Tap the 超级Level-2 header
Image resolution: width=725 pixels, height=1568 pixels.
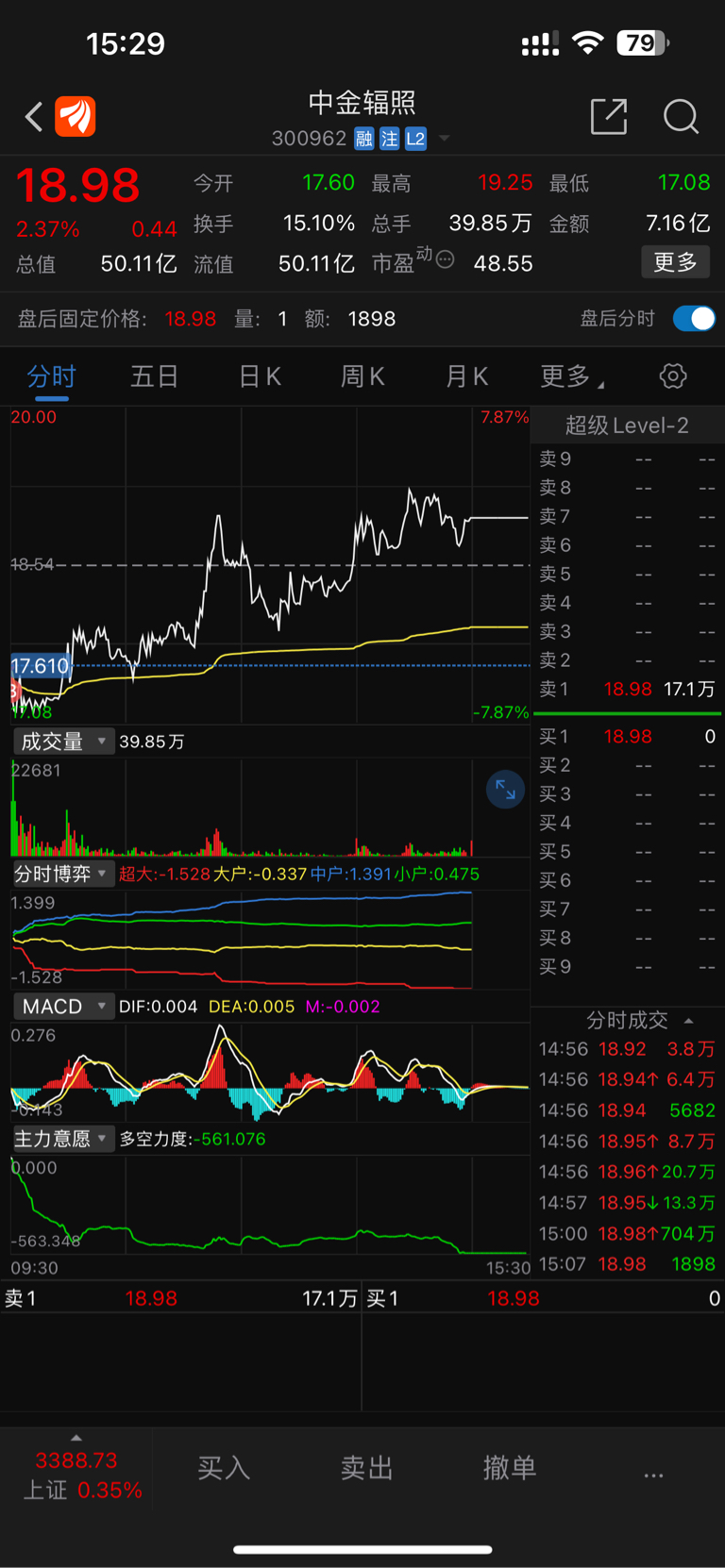point(627,425)
